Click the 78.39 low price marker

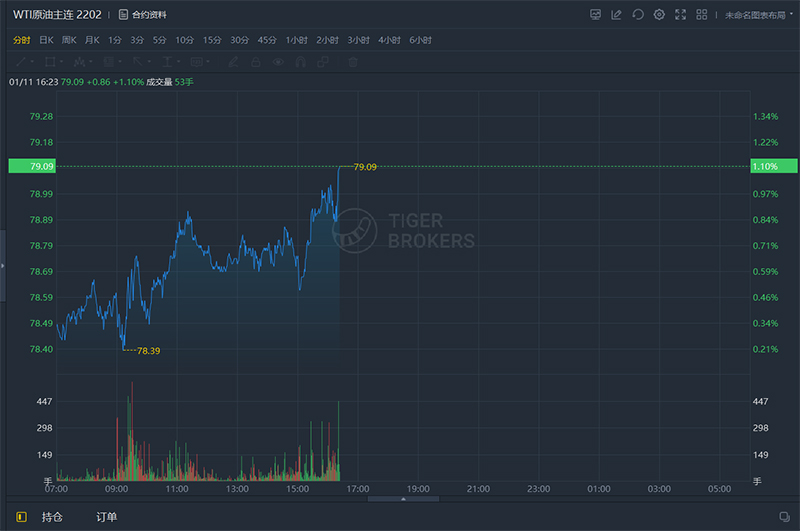pyautogui.click(x=148, y=351)
